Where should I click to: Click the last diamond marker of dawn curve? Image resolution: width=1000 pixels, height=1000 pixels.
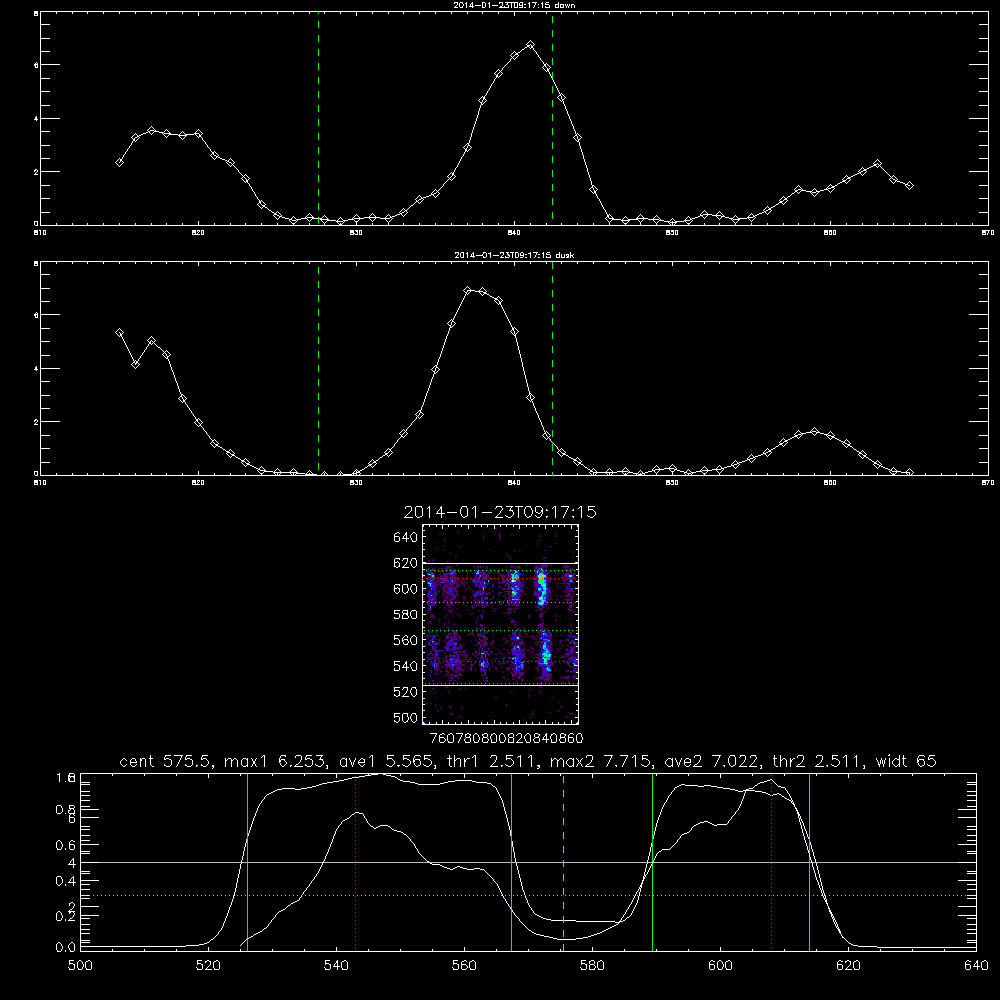coord(909,186)
